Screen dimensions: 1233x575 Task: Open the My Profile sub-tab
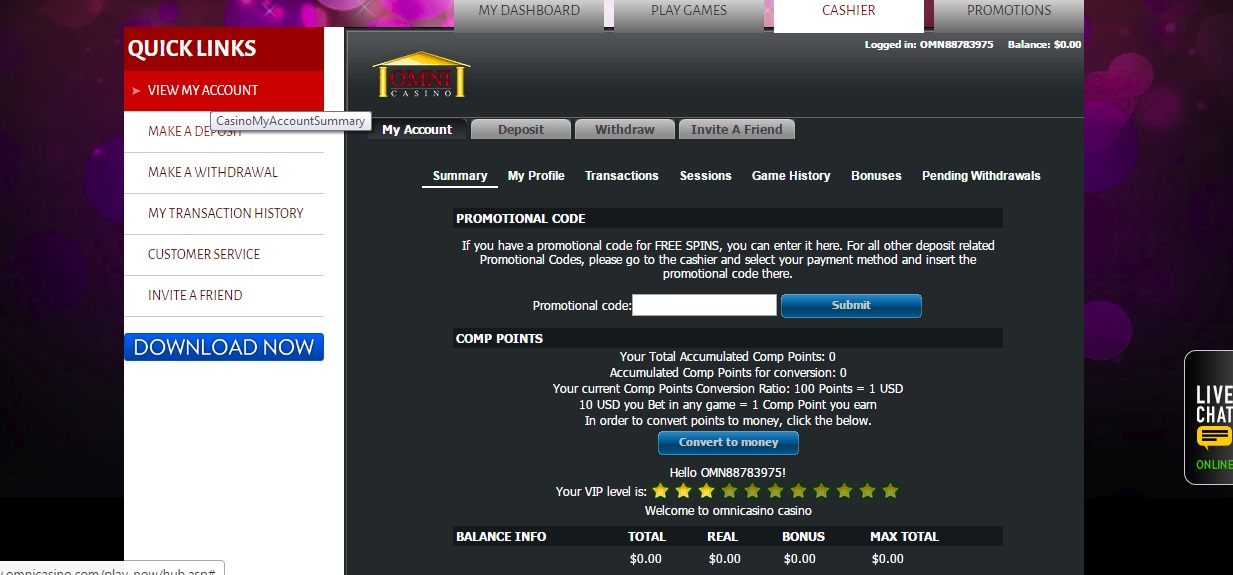click(x=536, y=176)
